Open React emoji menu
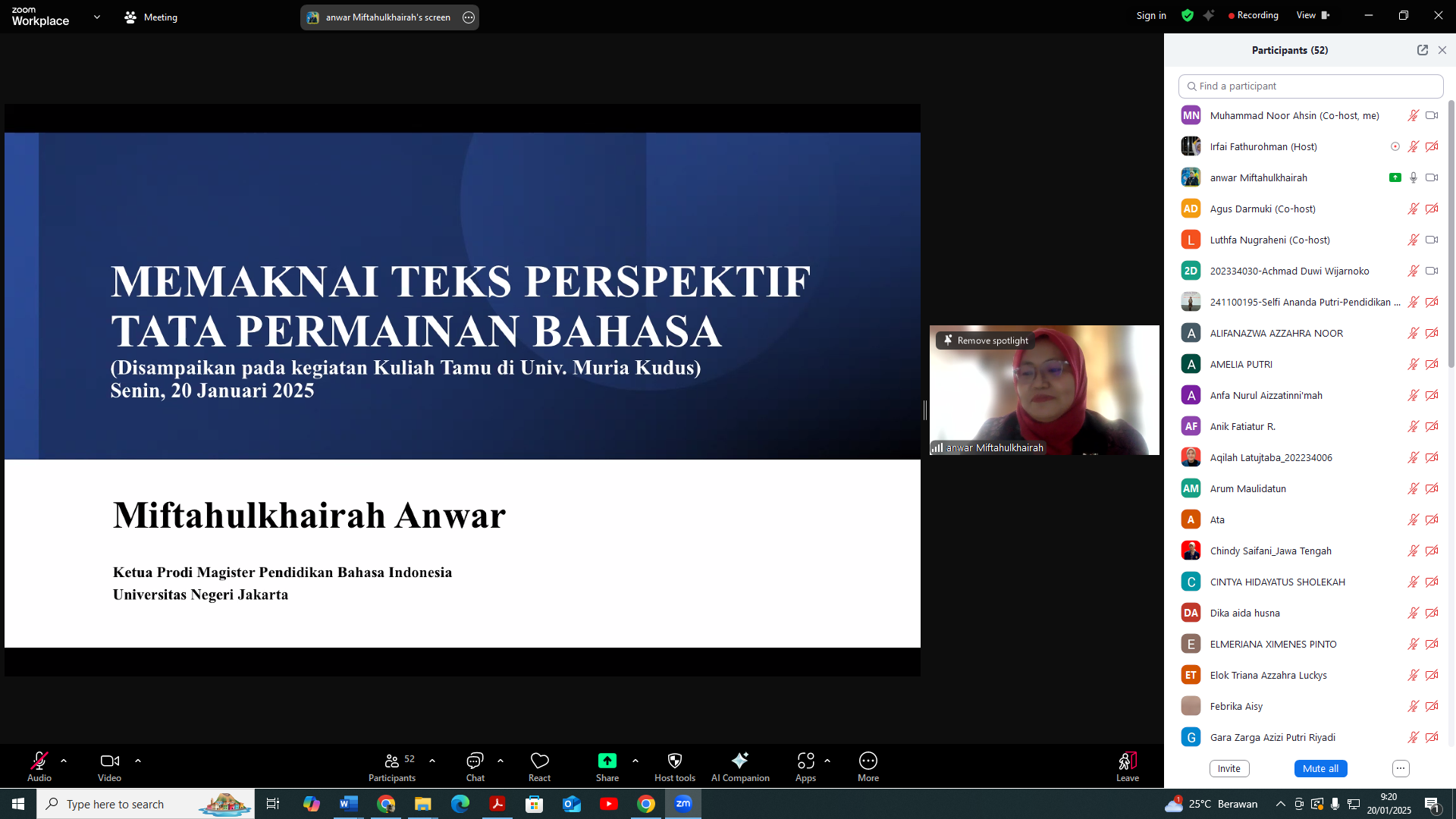Screen dimensions: 1456x819 540,767
